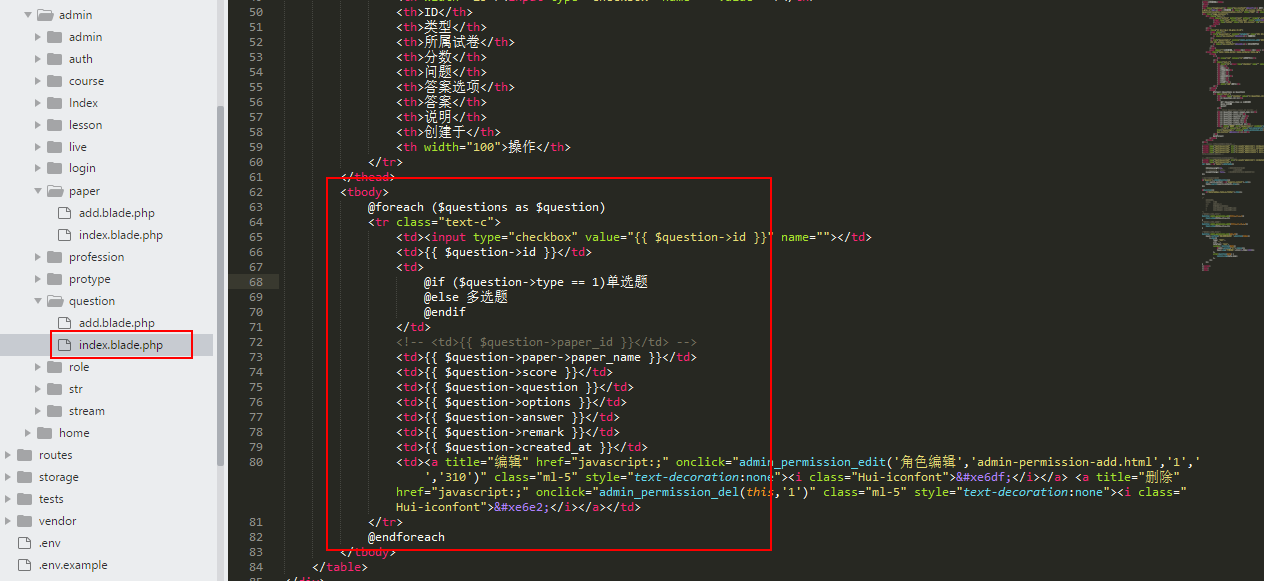Open index.blade.php under the paper folder
The width and height of the screenshot is (1264, 581).
point(120,235)
